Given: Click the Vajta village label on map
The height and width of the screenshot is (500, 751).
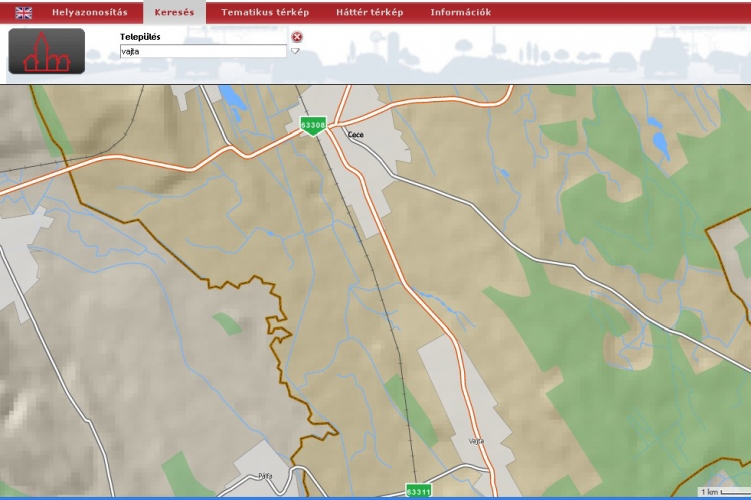Looking at the screenshot, I should (475, 441).
